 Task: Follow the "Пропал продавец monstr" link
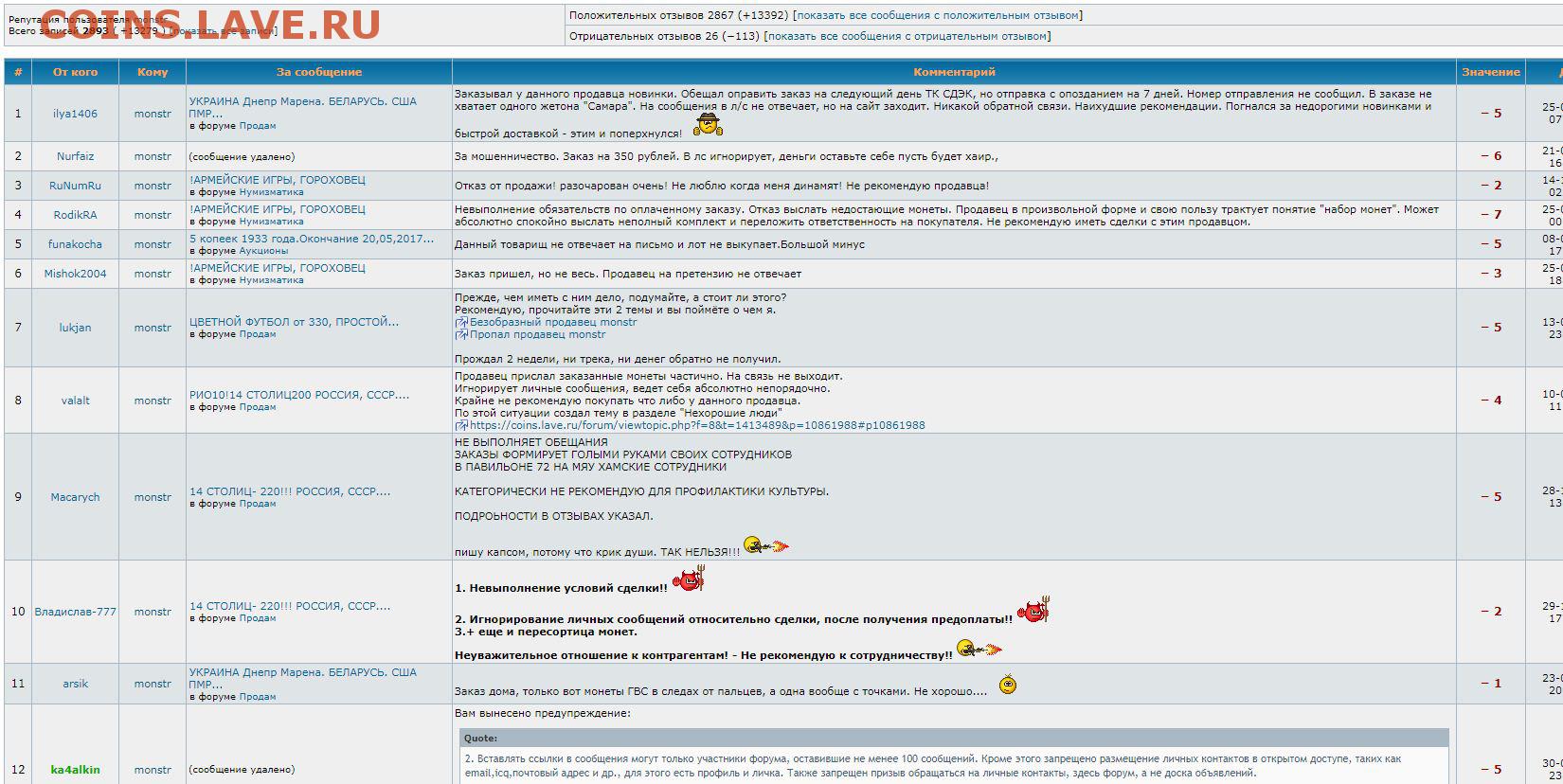(538, 334)
